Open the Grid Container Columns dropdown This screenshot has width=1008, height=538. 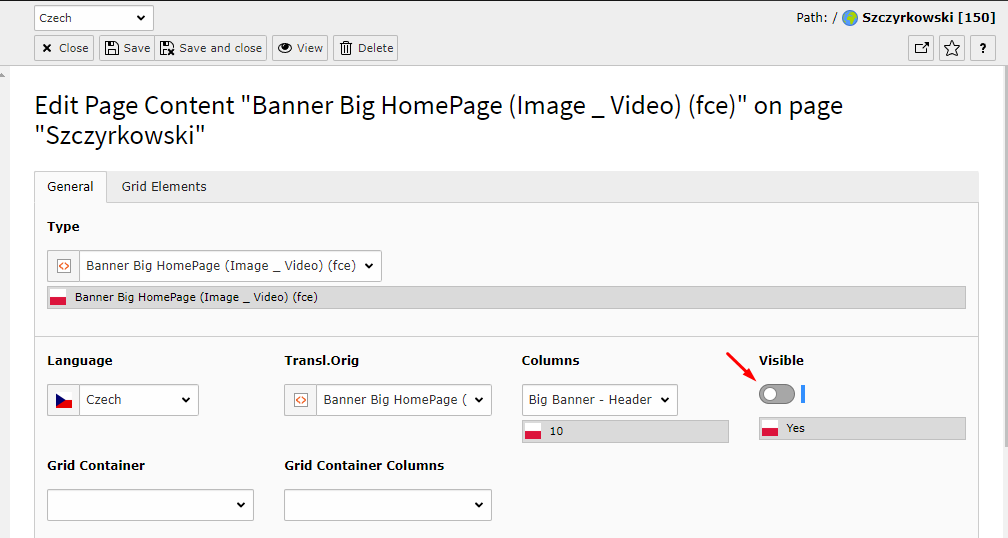coord(387,505)
